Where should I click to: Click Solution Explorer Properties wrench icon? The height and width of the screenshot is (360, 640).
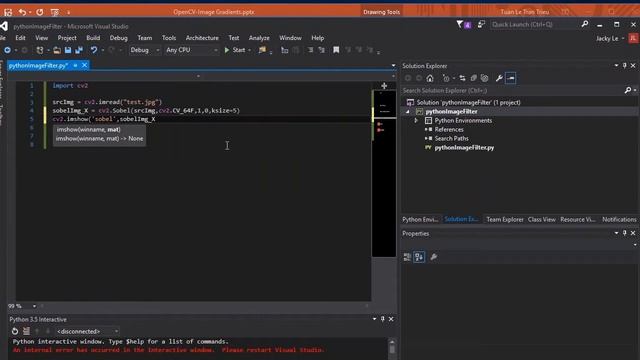tap(499, 78)
